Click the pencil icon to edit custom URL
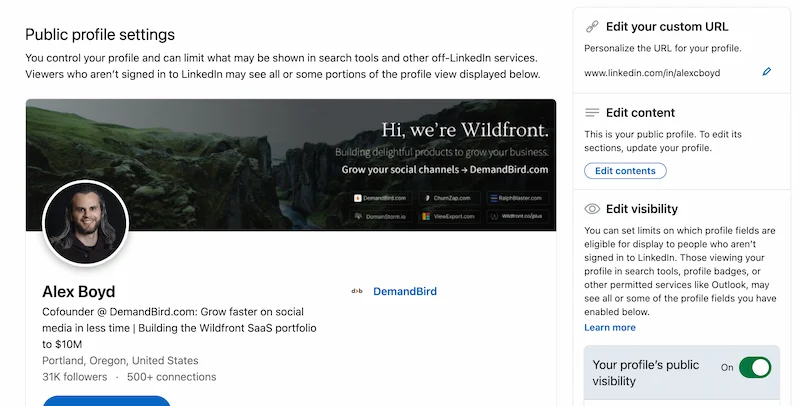The image size is (800, 406). 766,72
